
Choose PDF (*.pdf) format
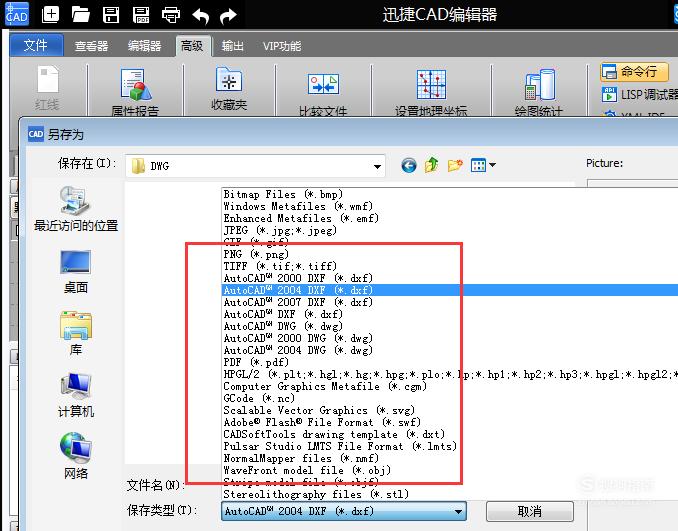coord(256,362)
